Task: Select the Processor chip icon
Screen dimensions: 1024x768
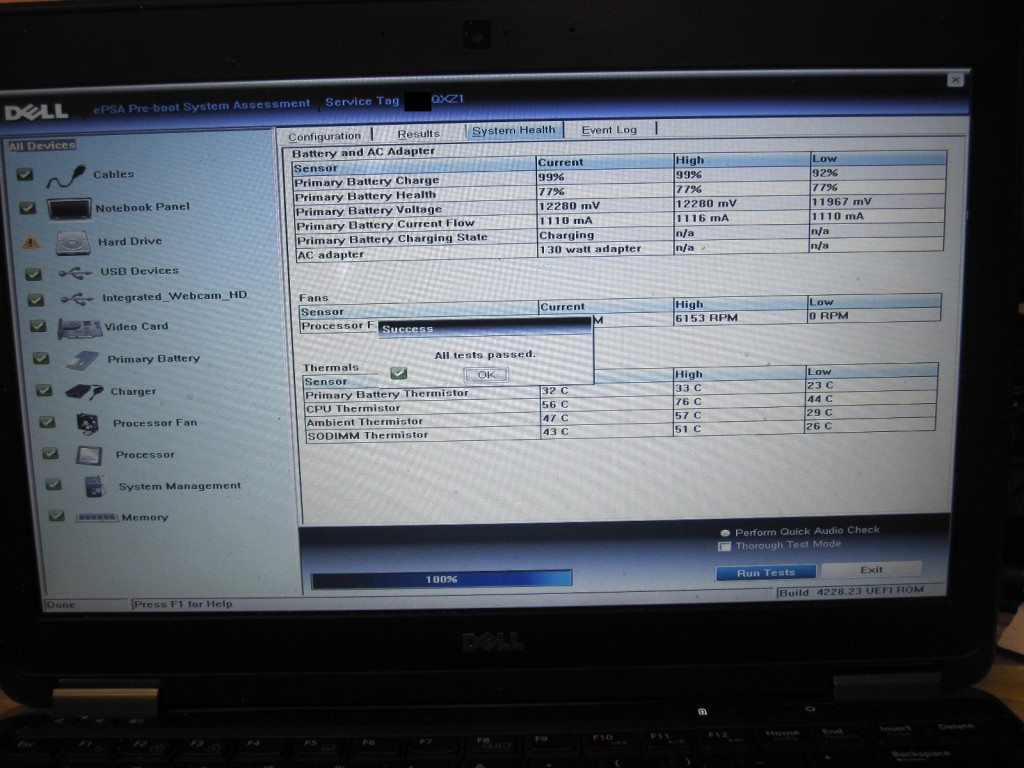Action: click(89, 455)
